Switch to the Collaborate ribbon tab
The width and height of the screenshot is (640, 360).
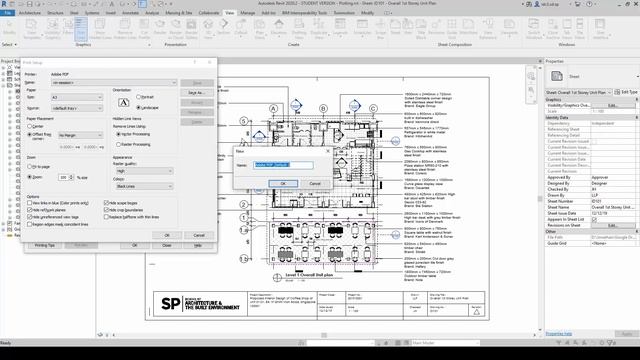pyautogui.click(x=209, y=13)
